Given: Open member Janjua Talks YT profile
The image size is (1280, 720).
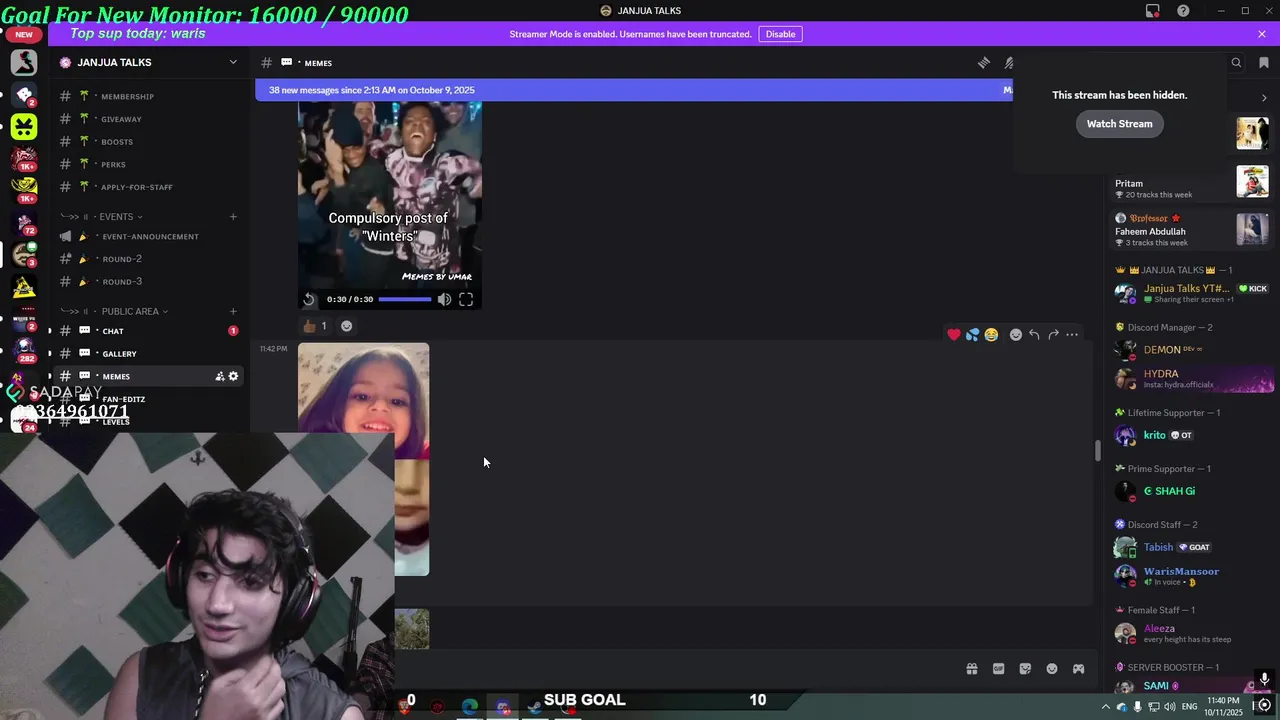Looking at the screenshot, I should tap(1191, 293).
